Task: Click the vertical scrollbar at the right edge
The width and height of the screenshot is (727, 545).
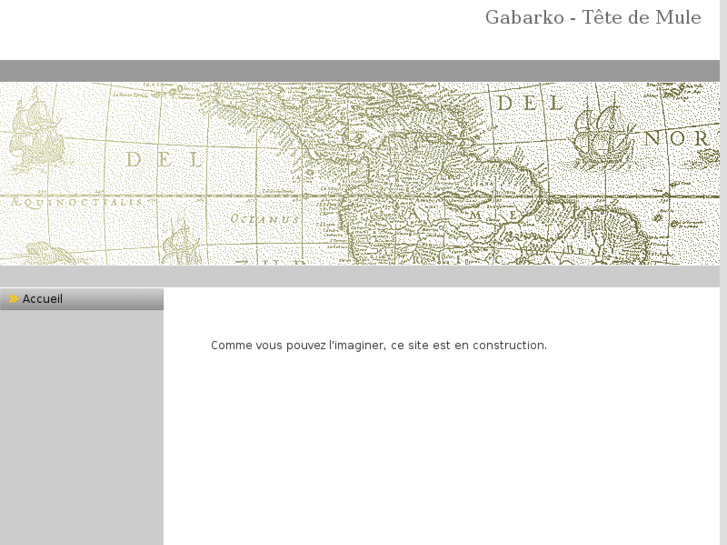Action: (723, 272)
